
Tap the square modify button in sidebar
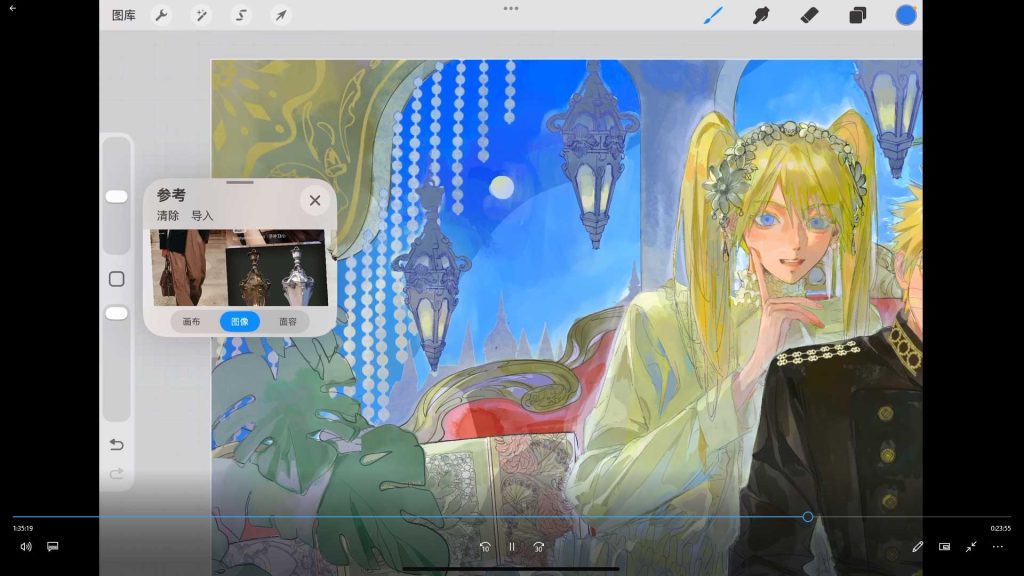pyautogui.click(x=116, y=279)
